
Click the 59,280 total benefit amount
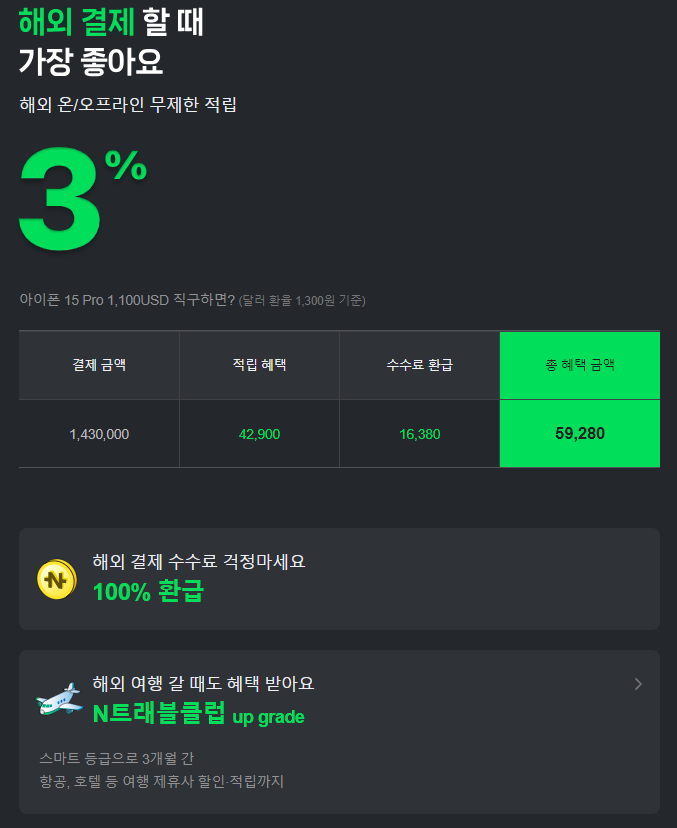tap(580, 433)
